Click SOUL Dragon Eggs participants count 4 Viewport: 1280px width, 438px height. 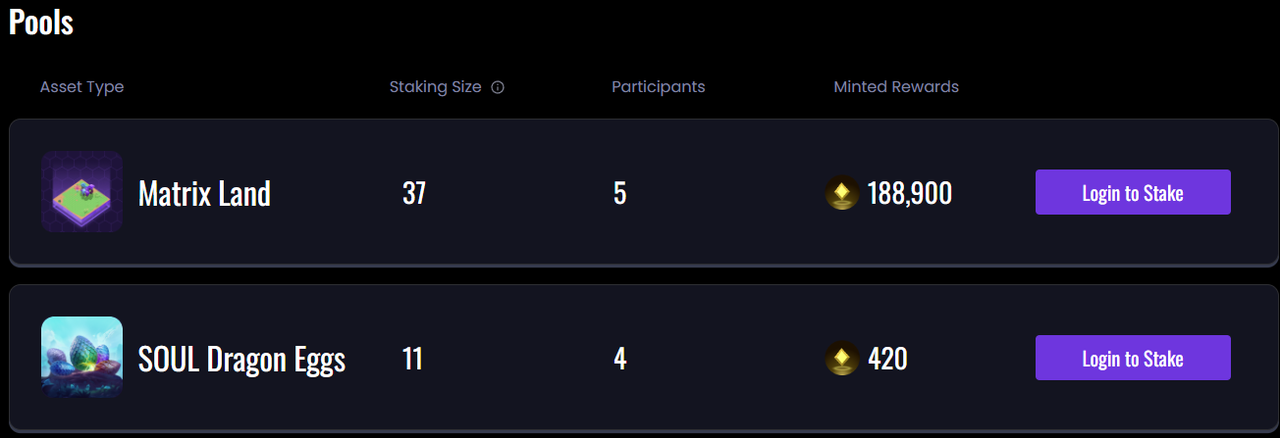(620, 359)
